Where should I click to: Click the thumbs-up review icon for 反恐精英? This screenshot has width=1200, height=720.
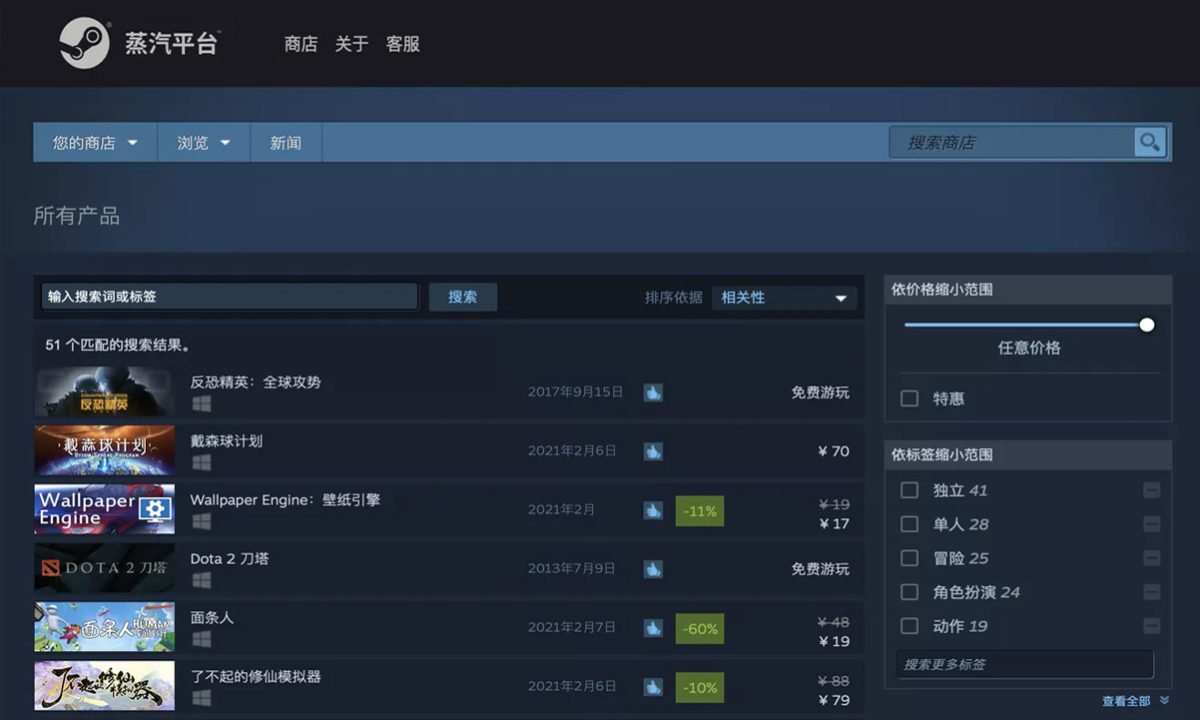click(x=654, y=393)
